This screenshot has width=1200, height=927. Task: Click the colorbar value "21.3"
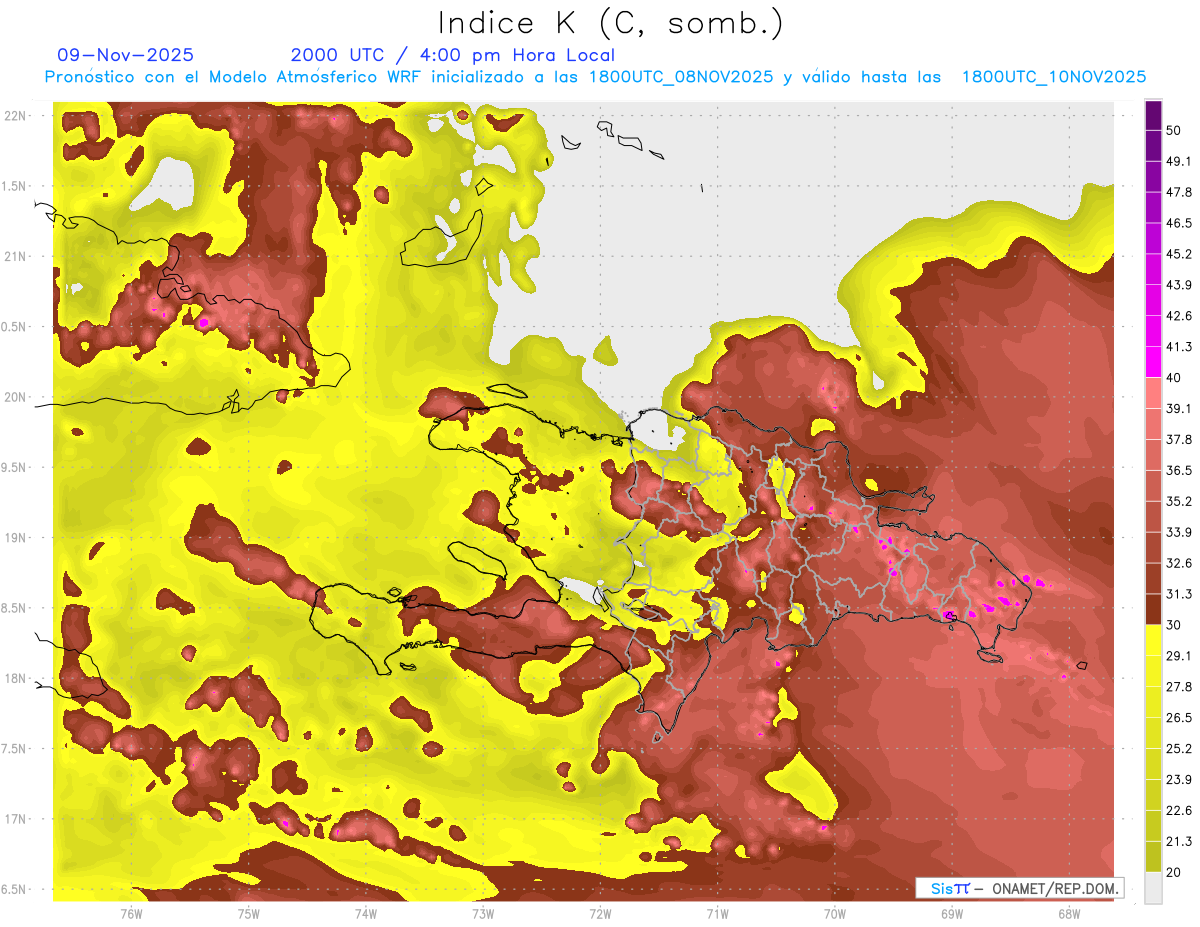1179,842
